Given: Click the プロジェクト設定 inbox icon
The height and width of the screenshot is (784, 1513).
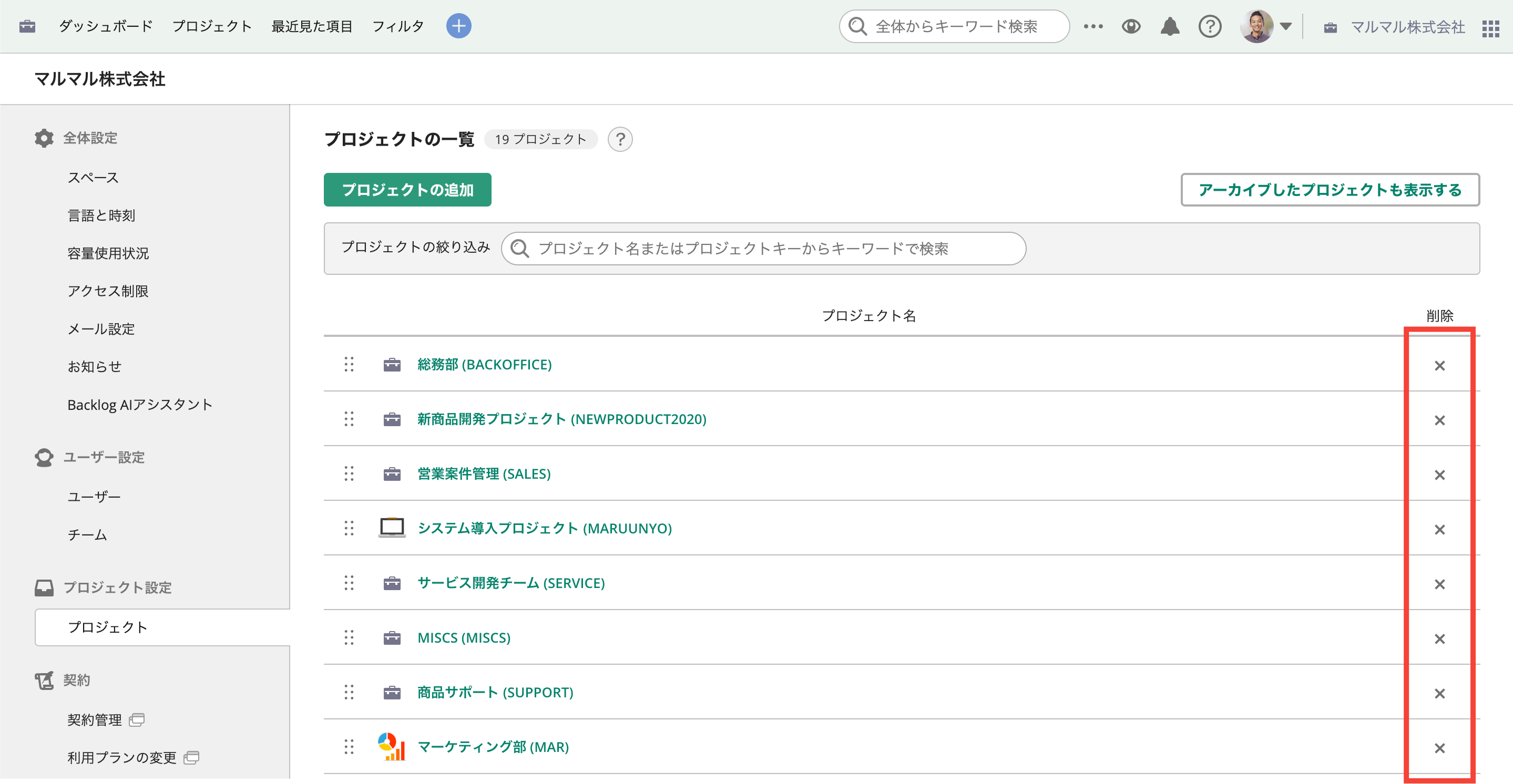Looking at the screenshot, I should 44,588.
